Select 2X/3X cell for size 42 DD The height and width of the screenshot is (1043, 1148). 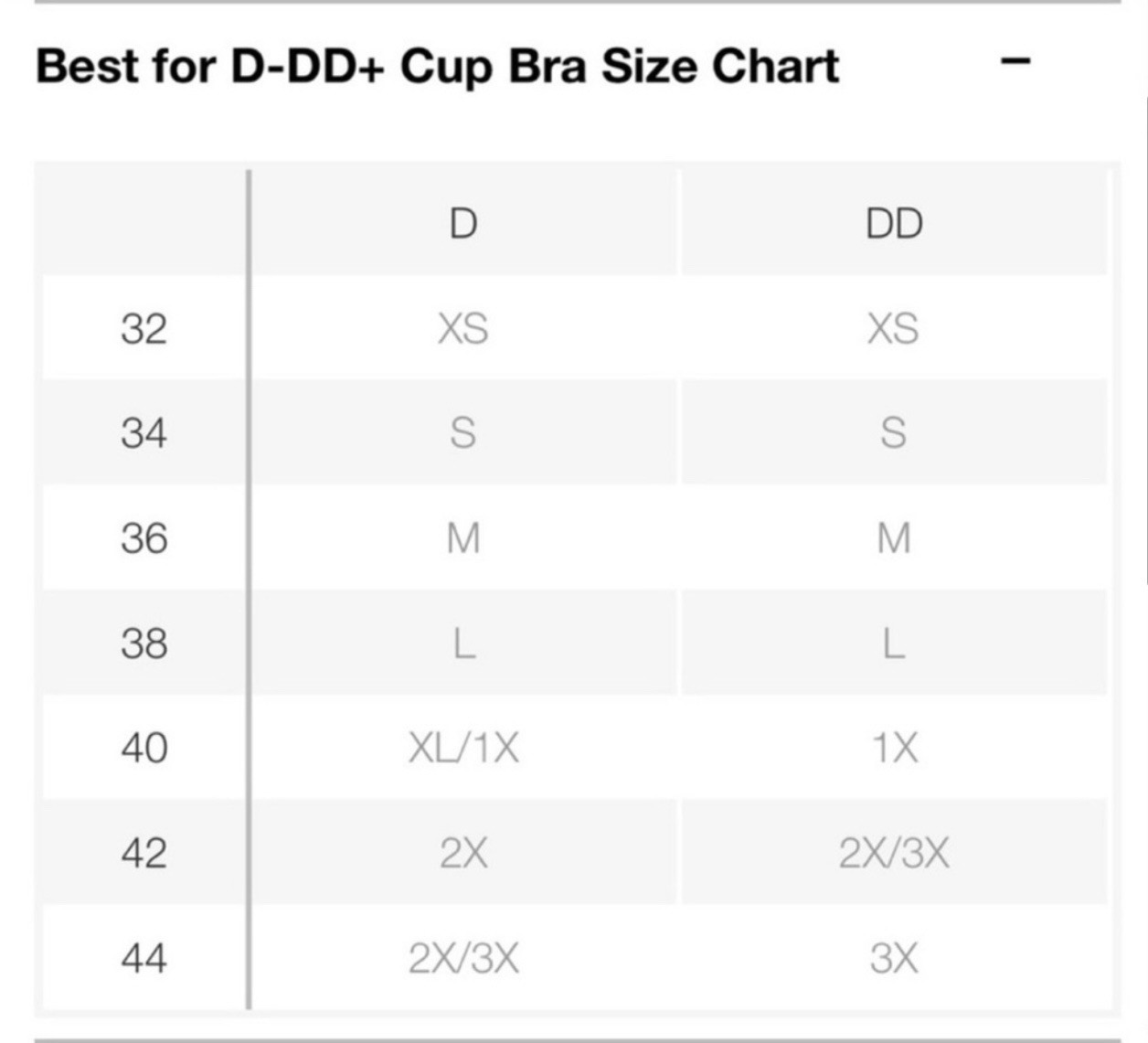click(894, 853)
